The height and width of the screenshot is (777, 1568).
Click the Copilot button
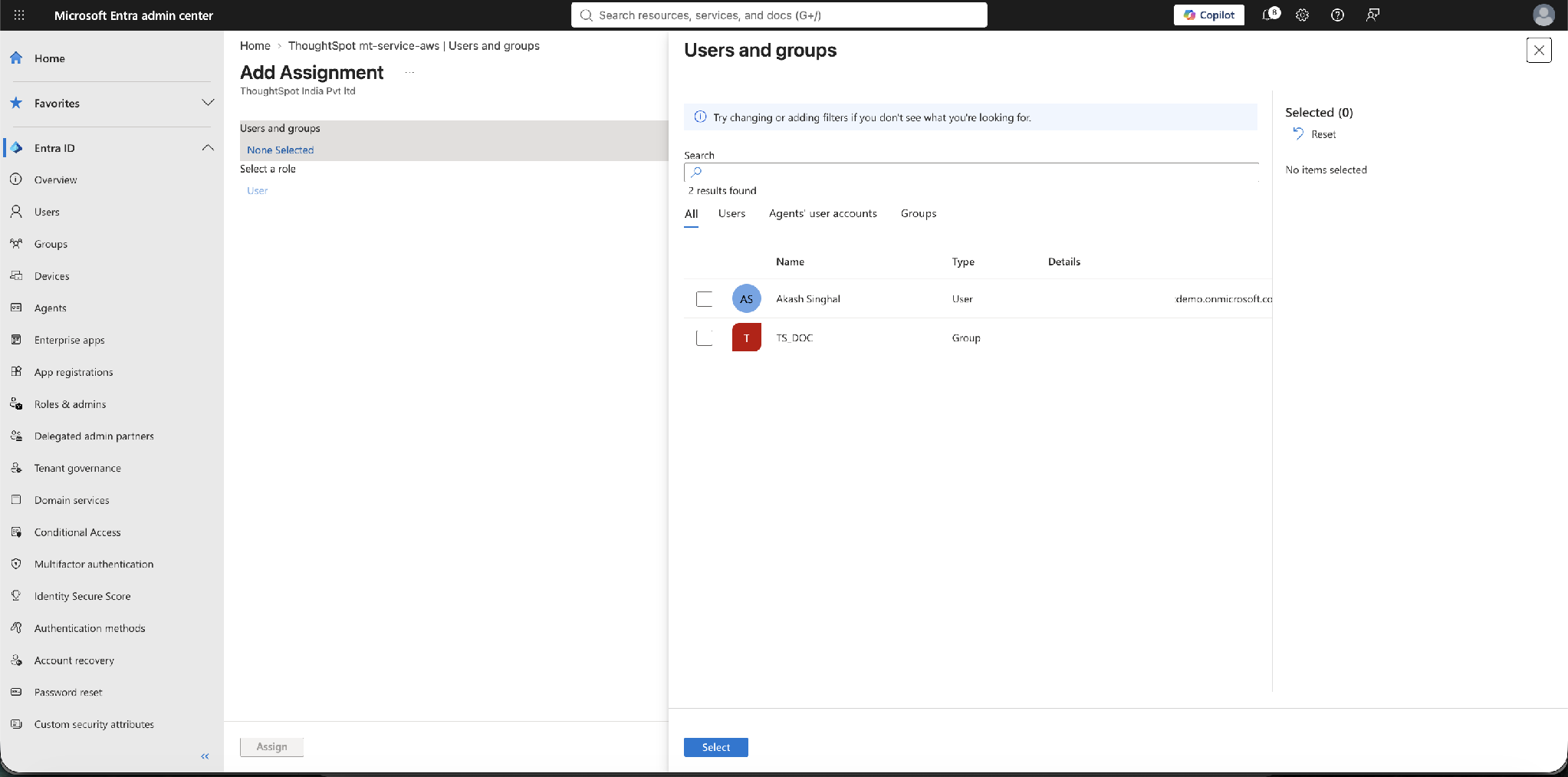pyautogui.click(x=1208, y=15)
